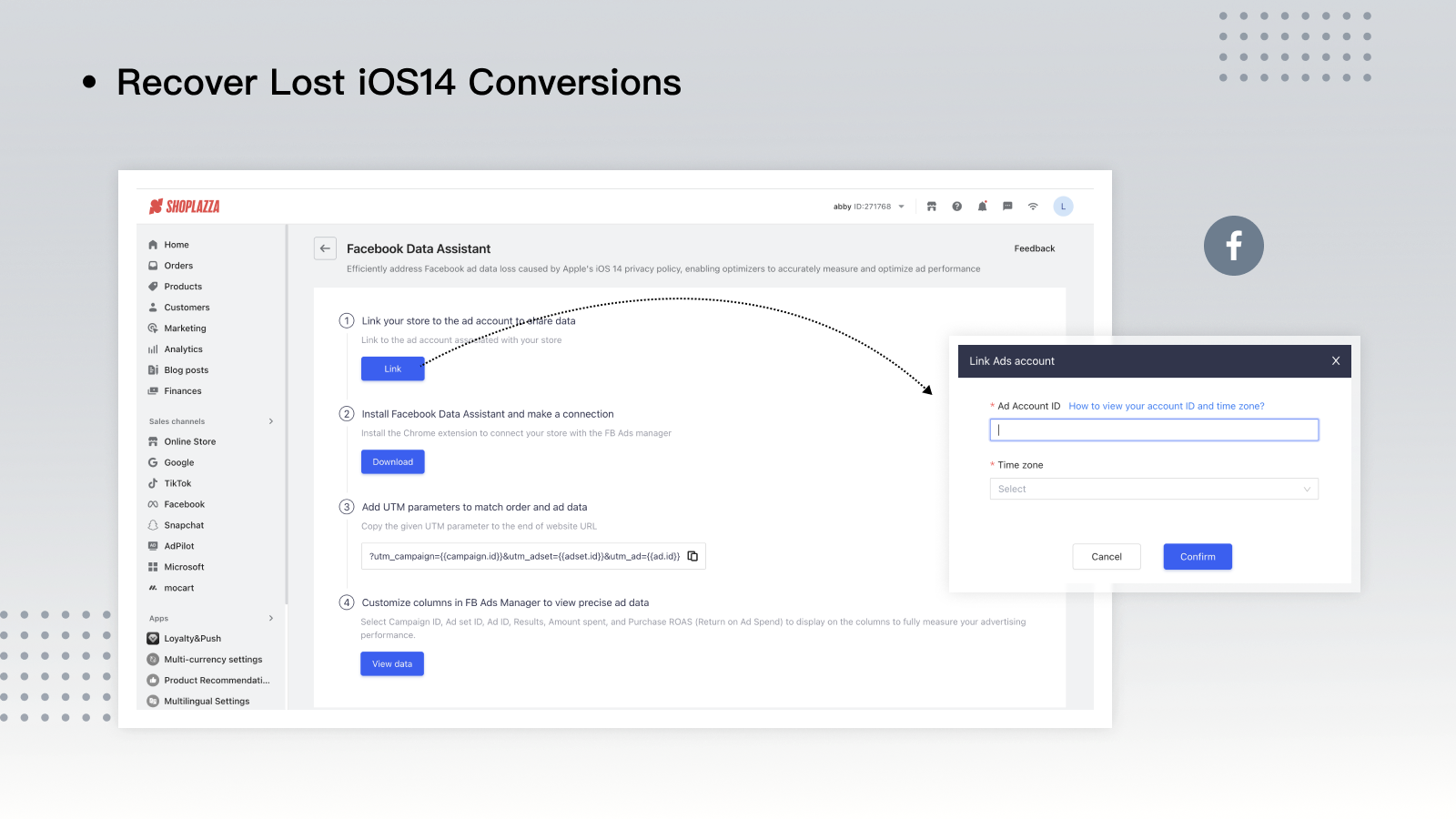Click the Download button

pos(393,461)
